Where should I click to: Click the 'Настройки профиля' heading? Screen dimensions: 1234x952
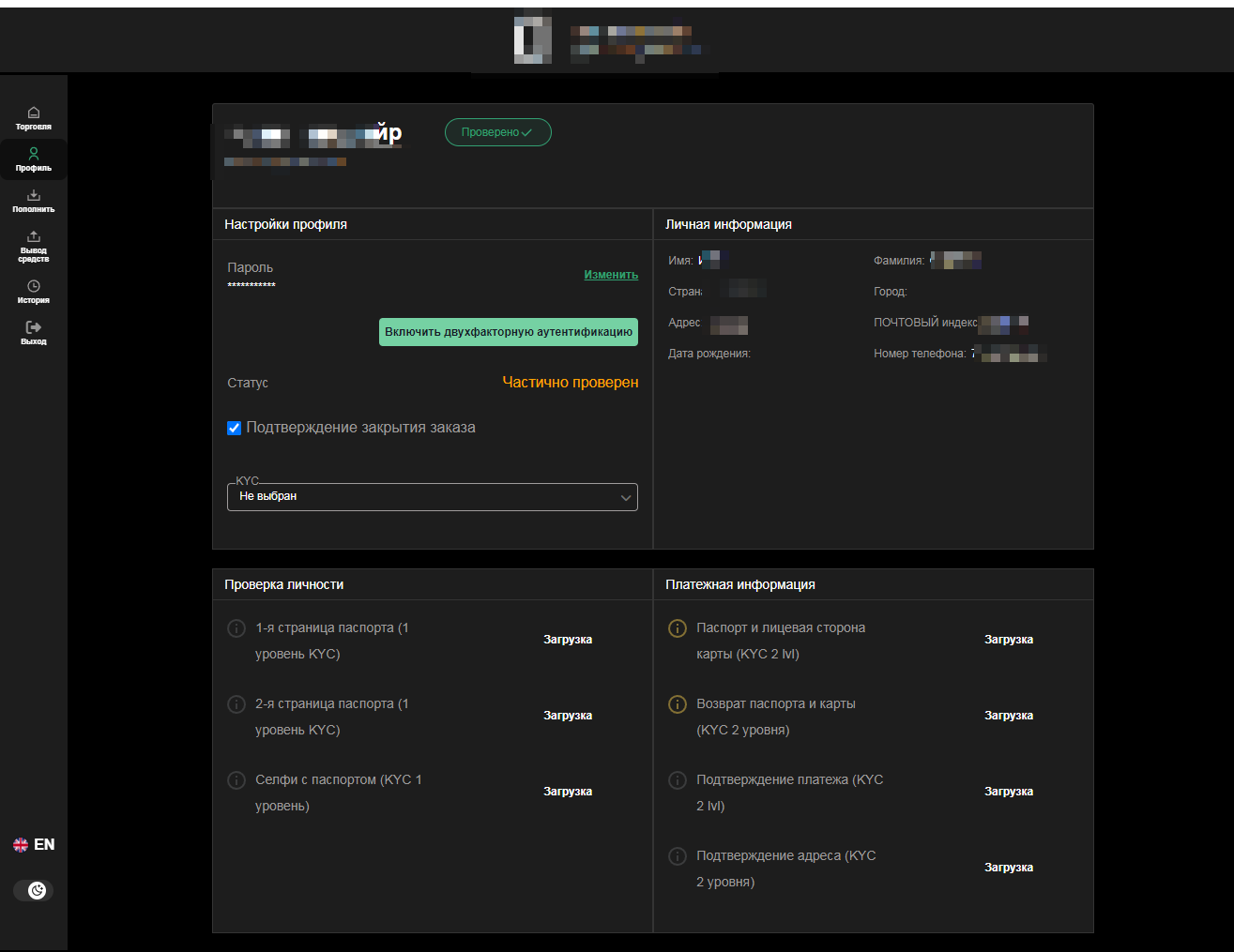[x=285, y=224]
